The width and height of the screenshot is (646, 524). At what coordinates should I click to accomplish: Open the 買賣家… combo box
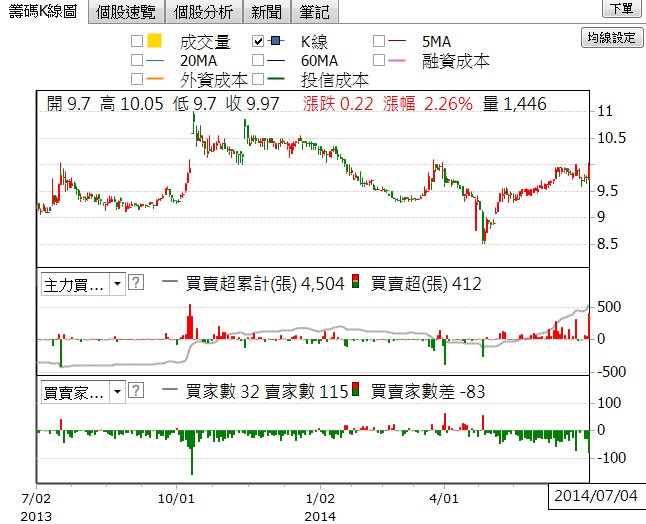(83, 392)
